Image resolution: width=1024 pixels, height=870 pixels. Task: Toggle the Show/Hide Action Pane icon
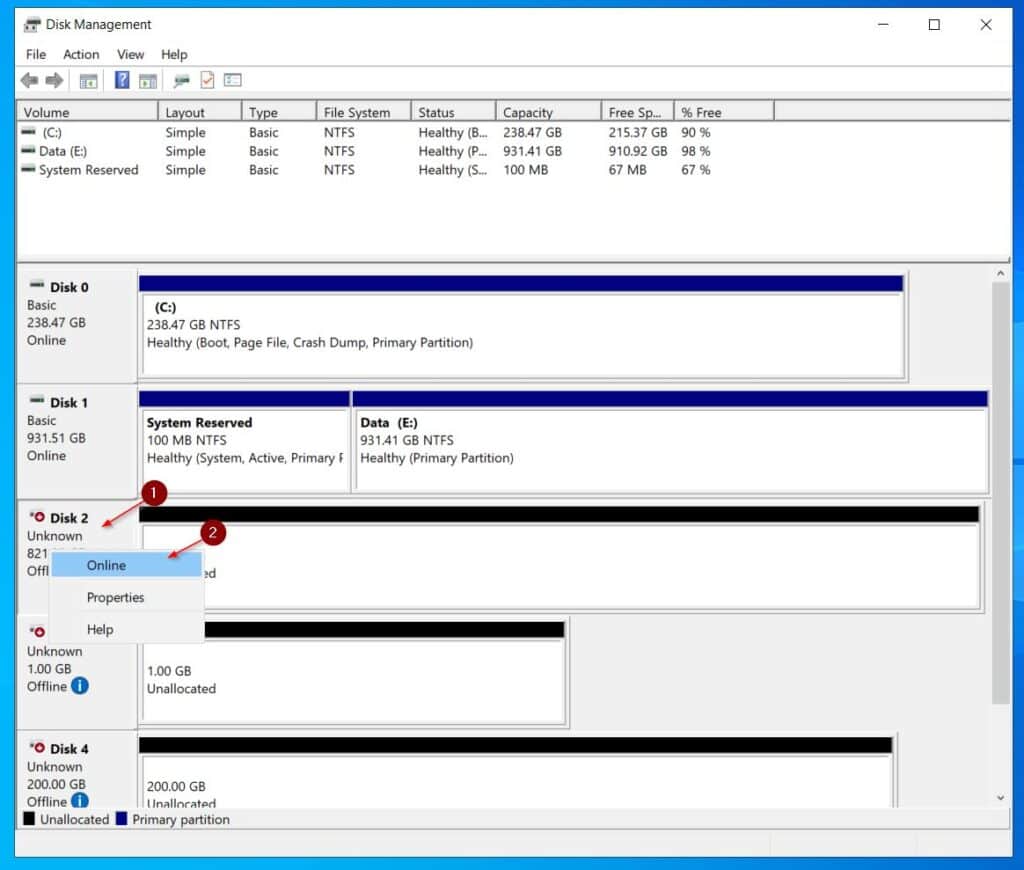148,81
